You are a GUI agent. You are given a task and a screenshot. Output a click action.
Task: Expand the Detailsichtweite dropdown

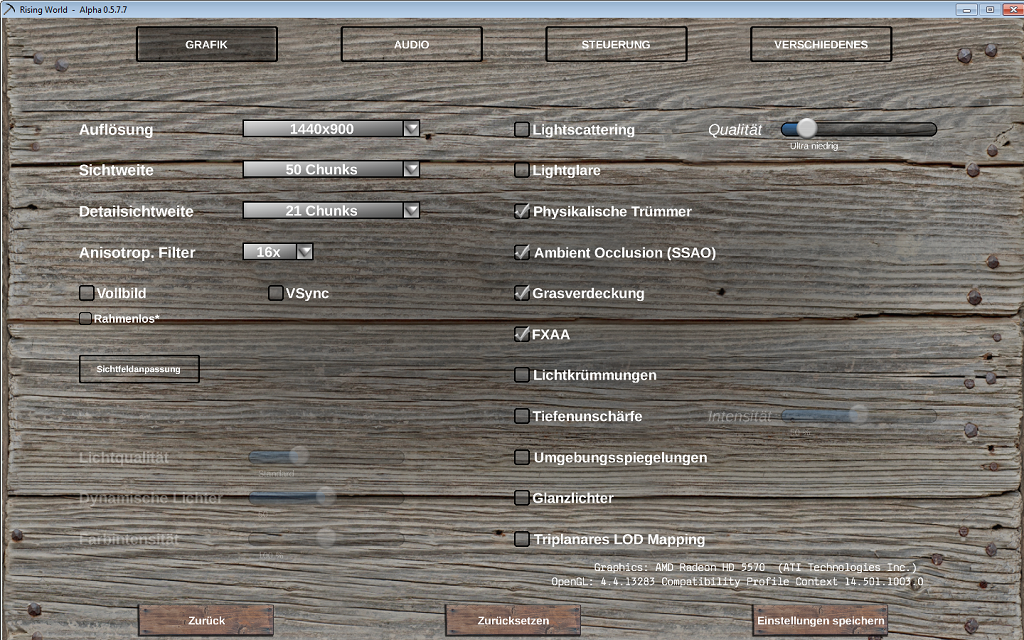coord(411,211)
